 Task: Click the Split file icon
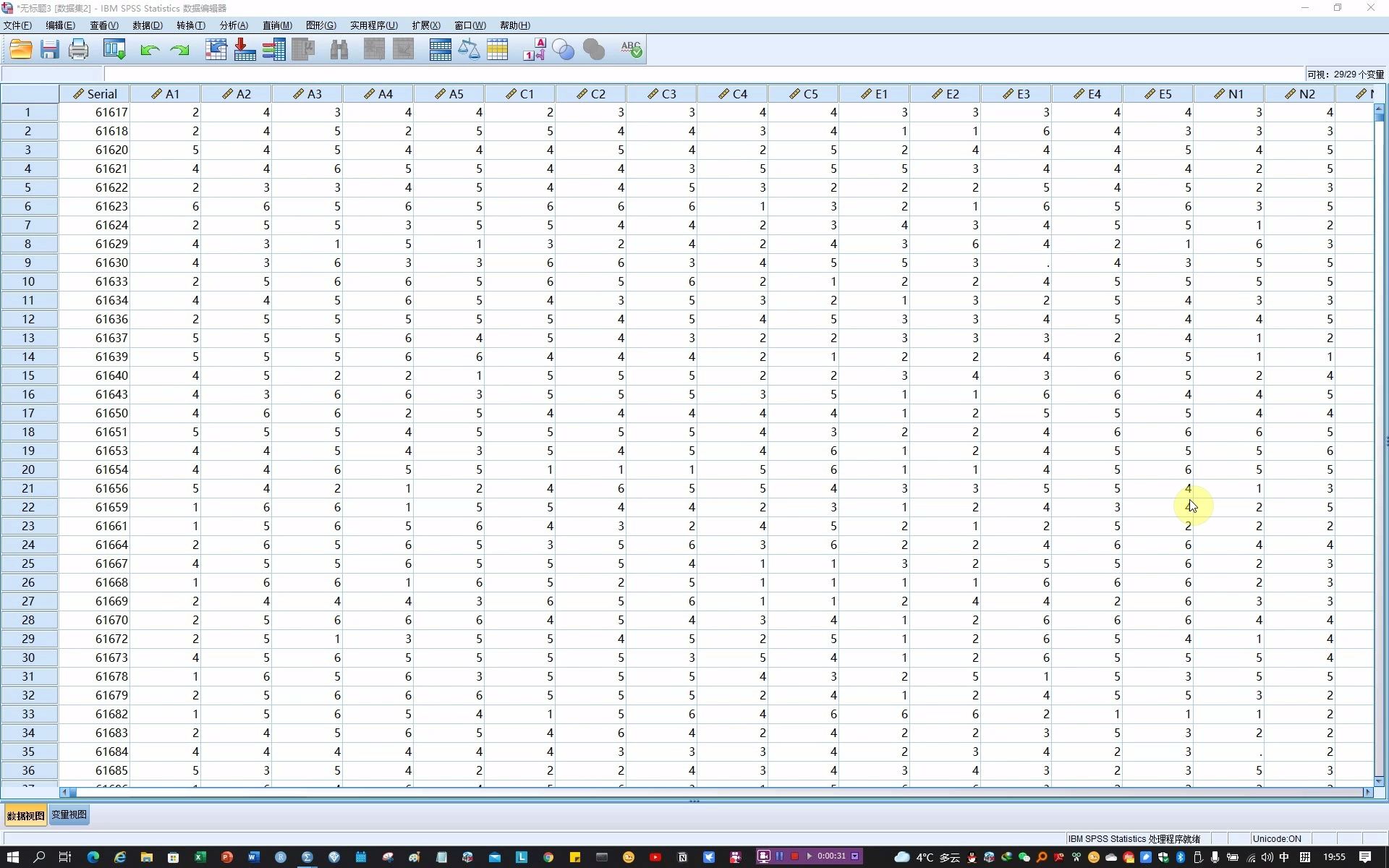[x=440, y=49]
